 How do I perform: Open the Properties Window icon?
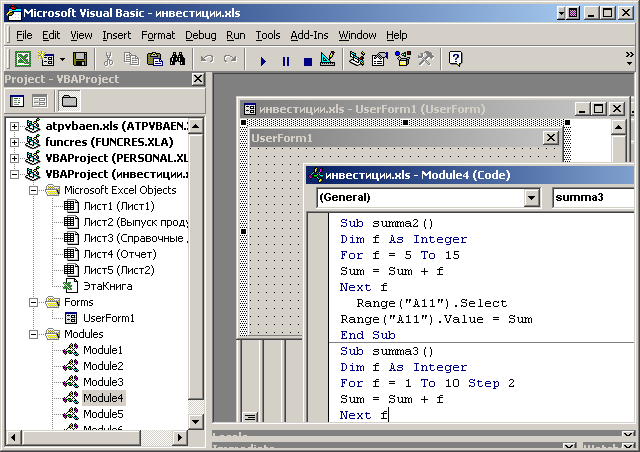[380, 59]
